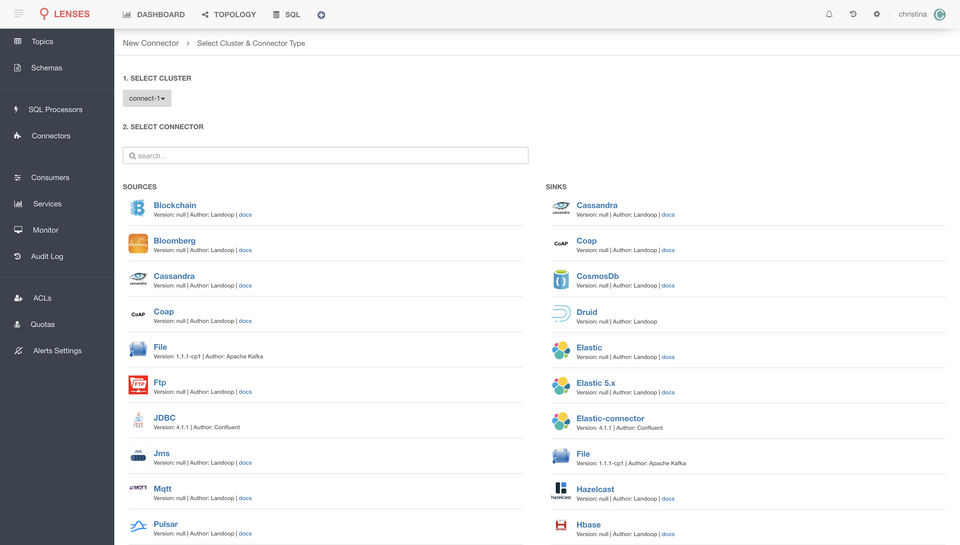Open ACLs in sidebar
The image size is (960, 545).
(x=42, y=298)
